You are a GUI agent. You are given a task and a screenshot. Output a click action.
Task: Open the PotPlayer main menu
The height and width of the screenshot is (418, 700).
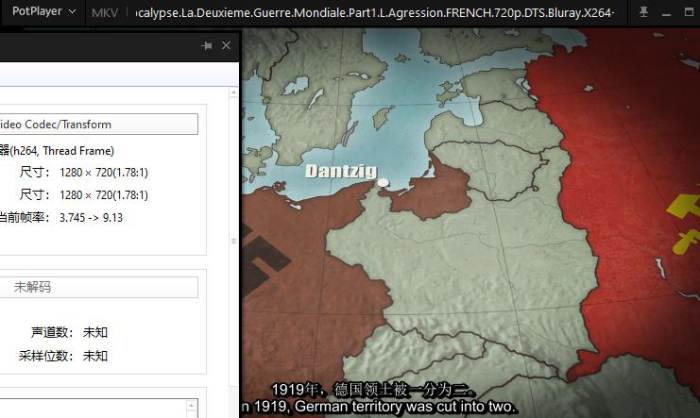(43, 11)
